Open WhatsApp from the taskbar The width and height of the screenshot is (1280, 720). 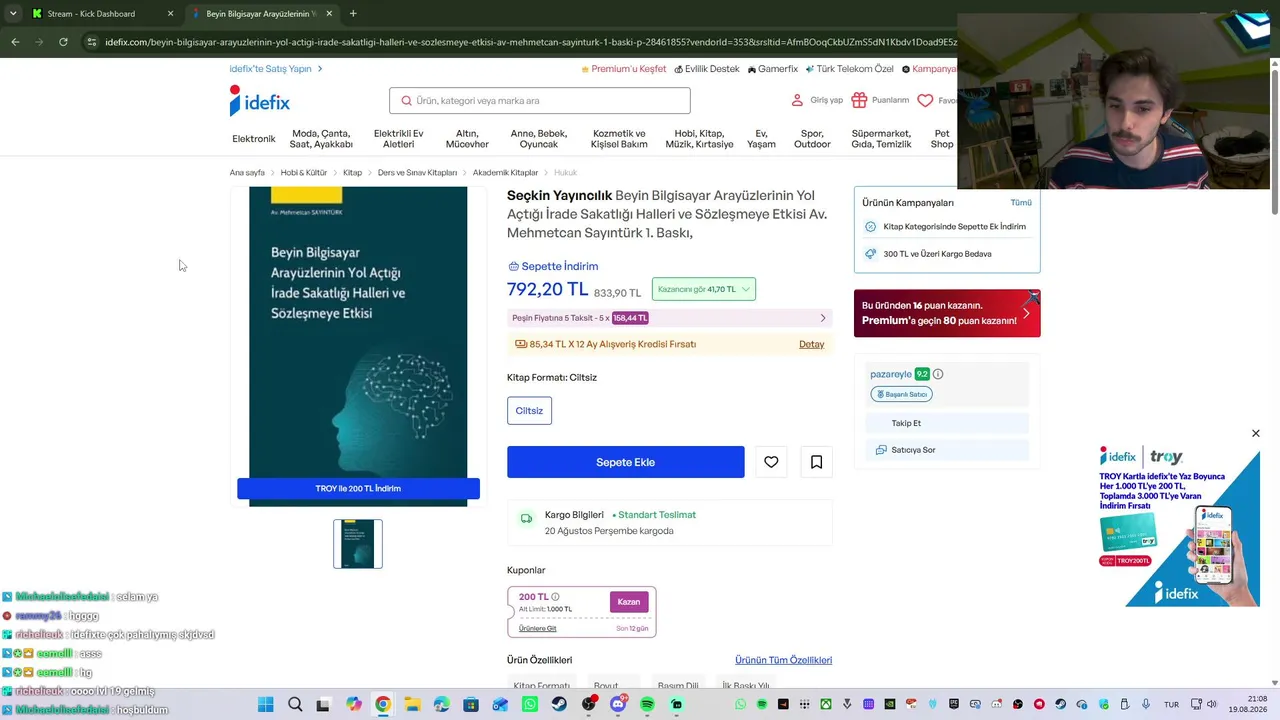pyautogui.click(x=530, y=705)
